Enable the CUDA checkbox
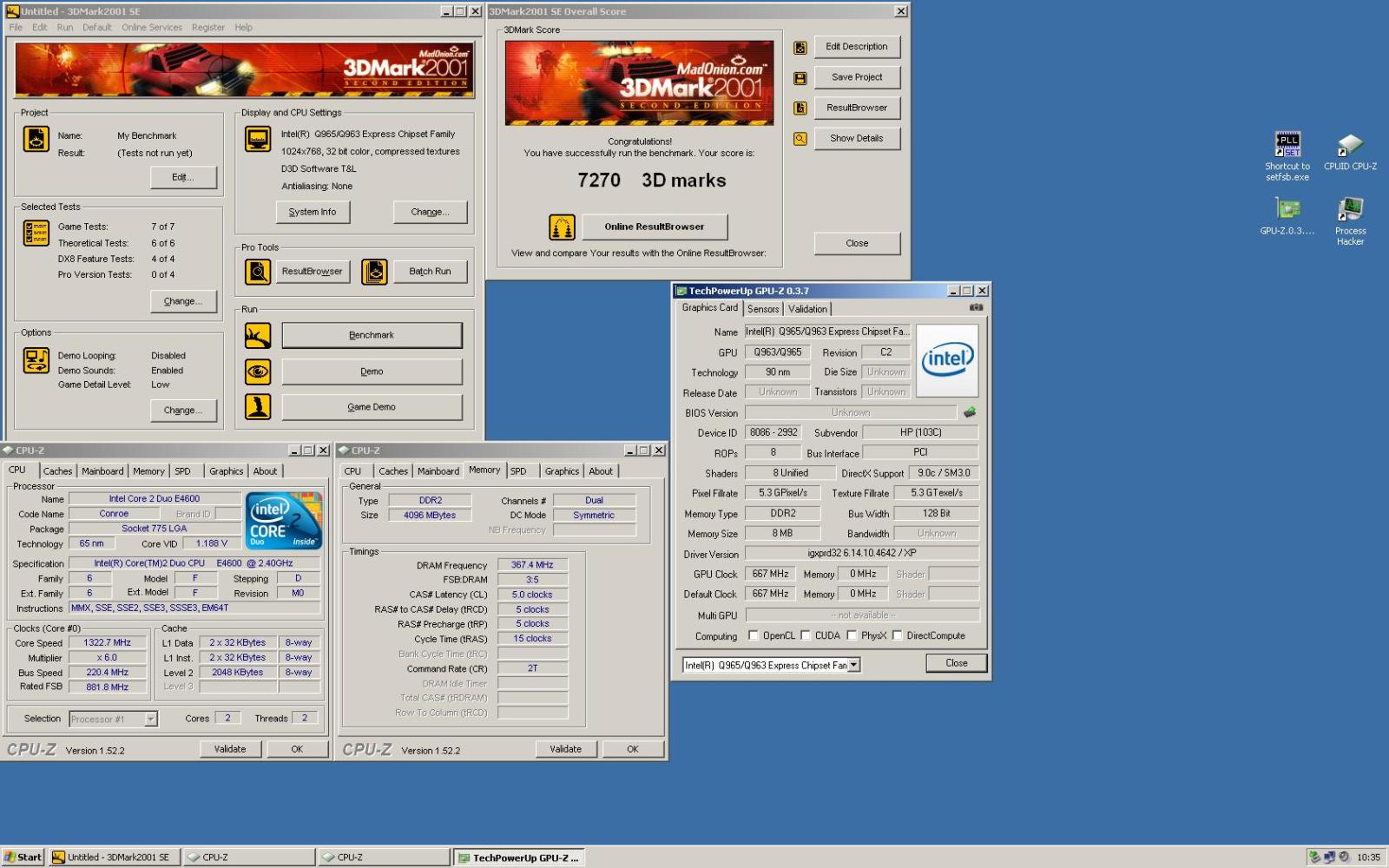1389x868 pixels. (x=806, y=635)
